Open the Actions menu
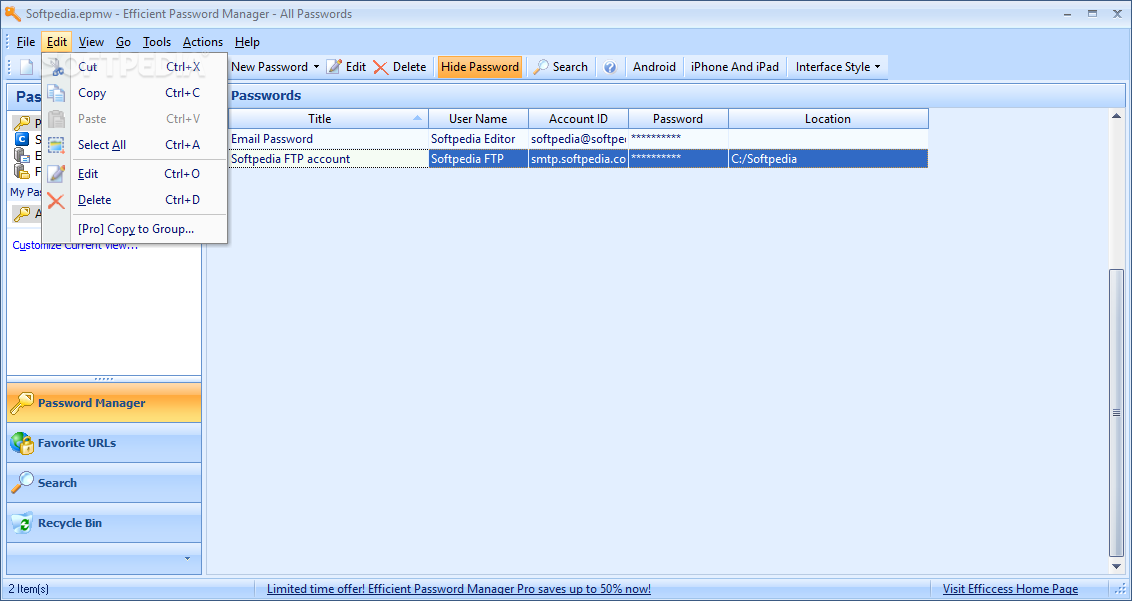The image size is (1132, 601). [x=203, y=42]
